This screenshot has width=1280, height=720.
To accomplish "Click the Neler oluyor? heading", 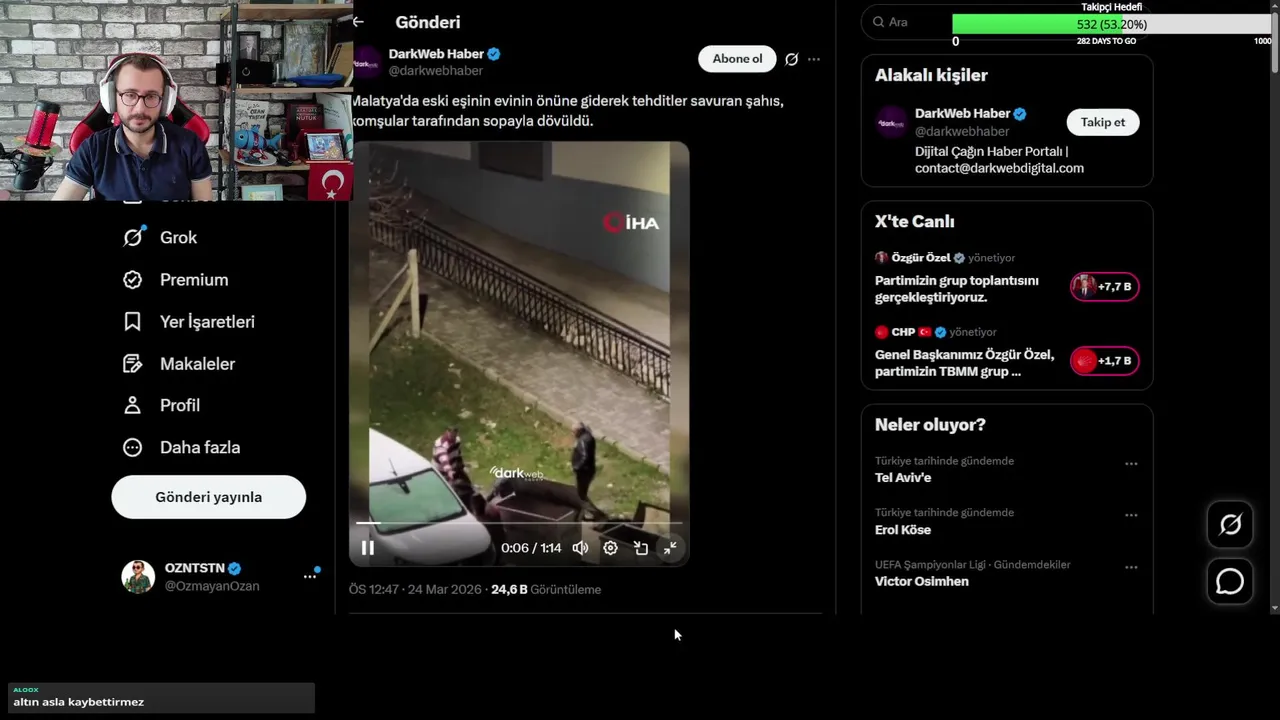I will tap(930, 425).
